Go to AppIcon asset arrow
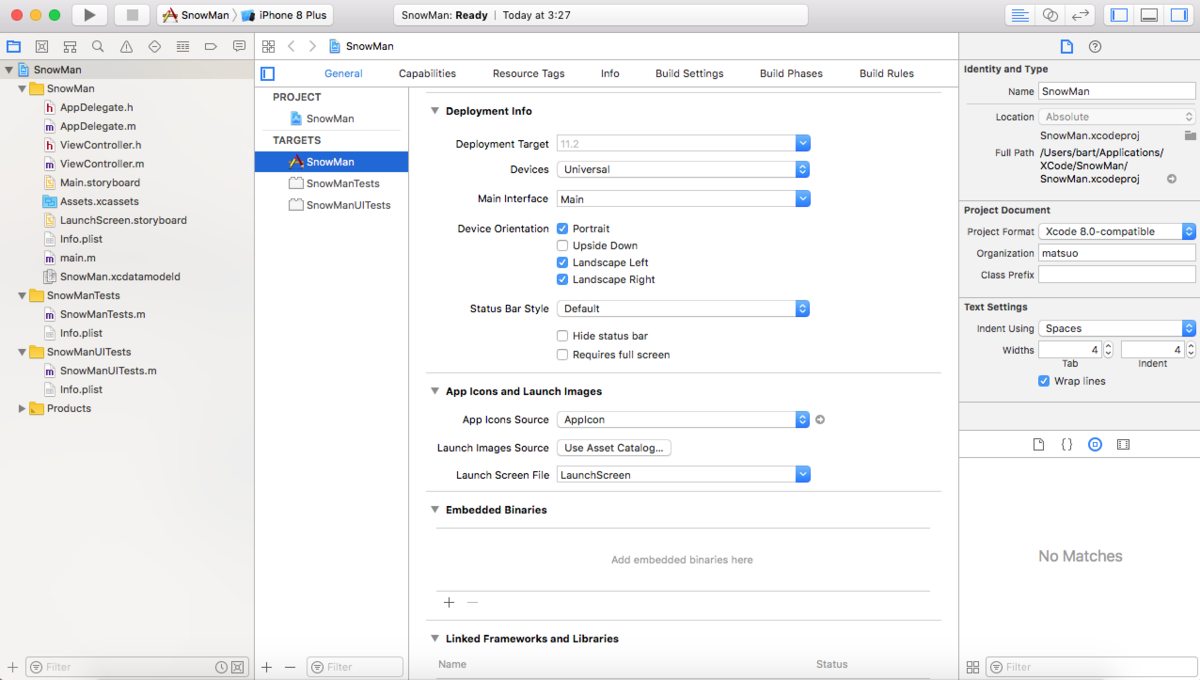Screen dimensions: 1200x680 coord(820,420)
